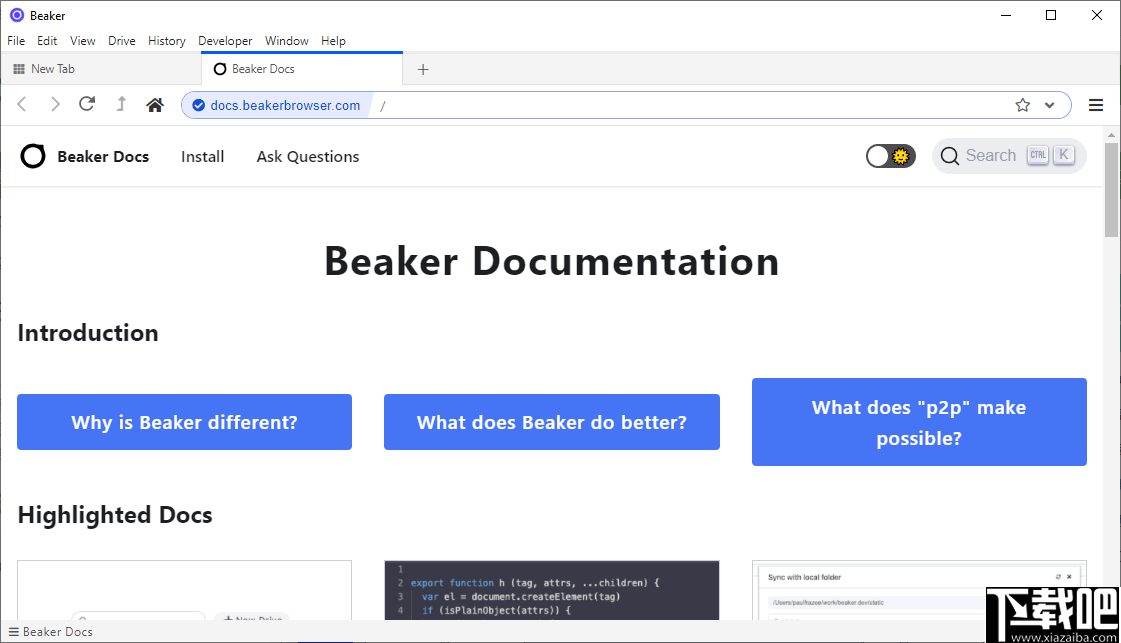The height and width of the screenshot is (643, 1121).
Task: Click the "Why is Beaker different?" button
Action: (184, 421)
